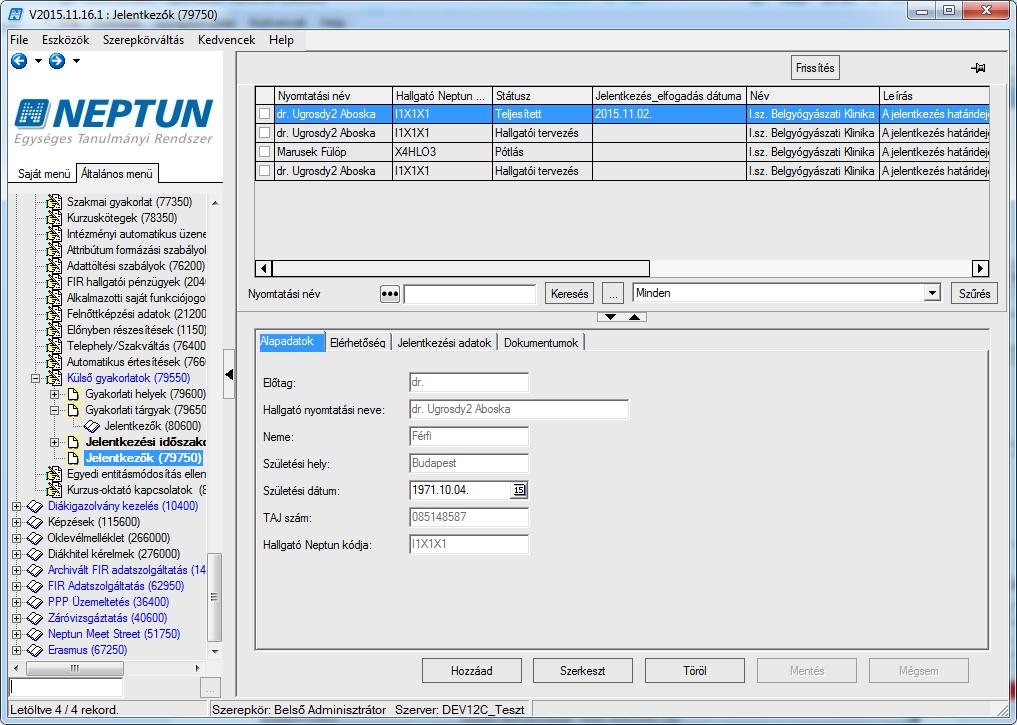The width and height of the screenshot is (1017, 725).
Task: Open the Eszközök menu
Action: pos(66,40)
